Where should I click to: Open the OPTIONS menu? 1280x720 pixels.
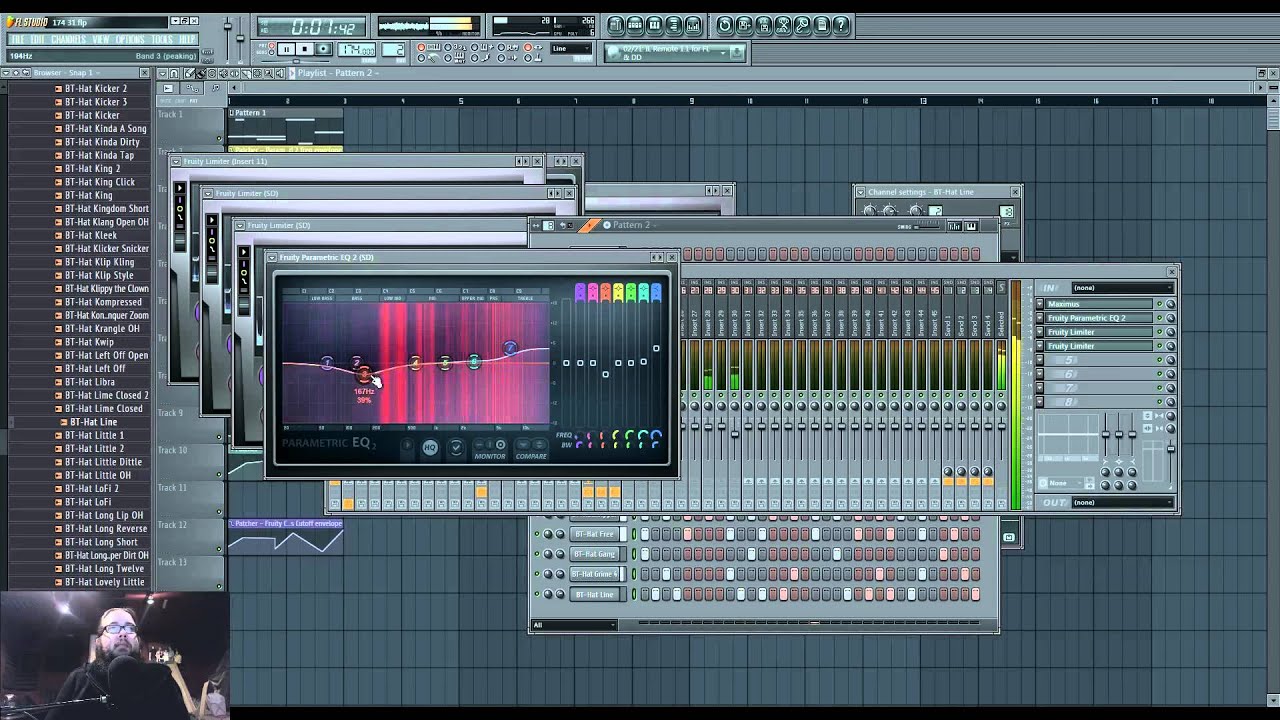pyautogui.click(x=130, y=40)
